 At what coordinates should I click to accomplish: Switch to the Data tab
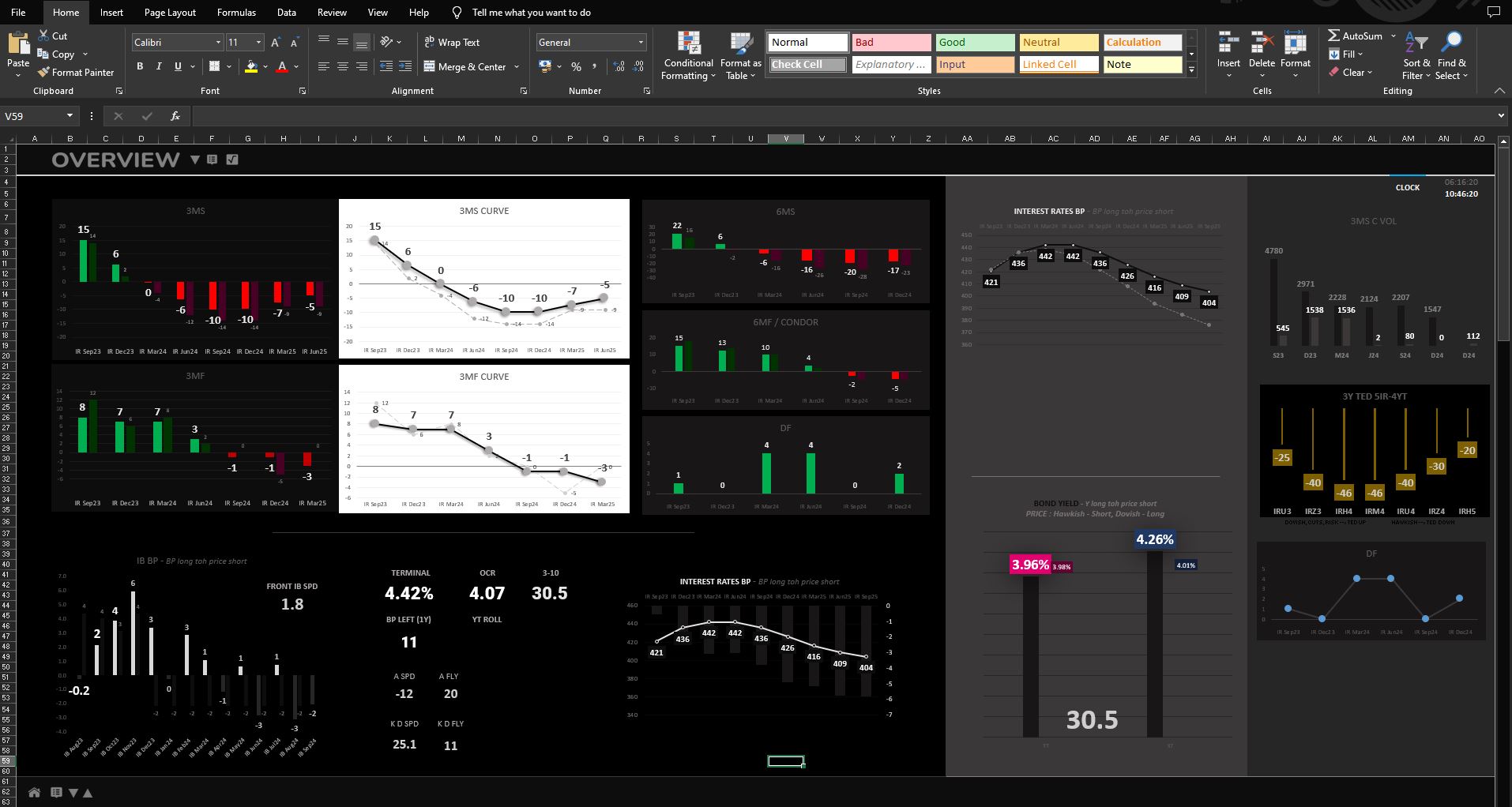pos(287,13)
